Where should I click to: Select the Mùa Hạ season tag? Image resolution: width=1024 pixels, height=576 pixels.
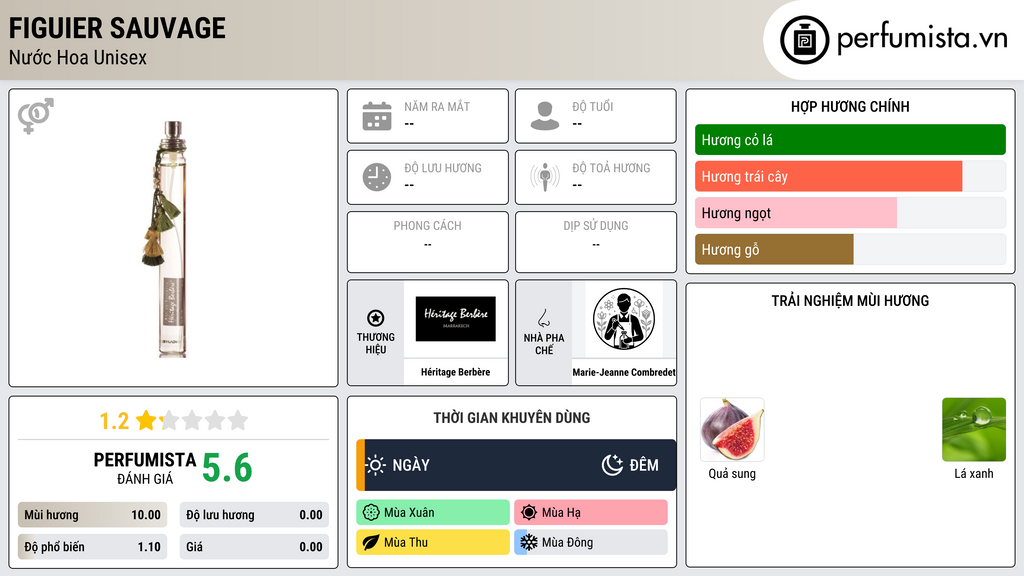pos(591,513)
